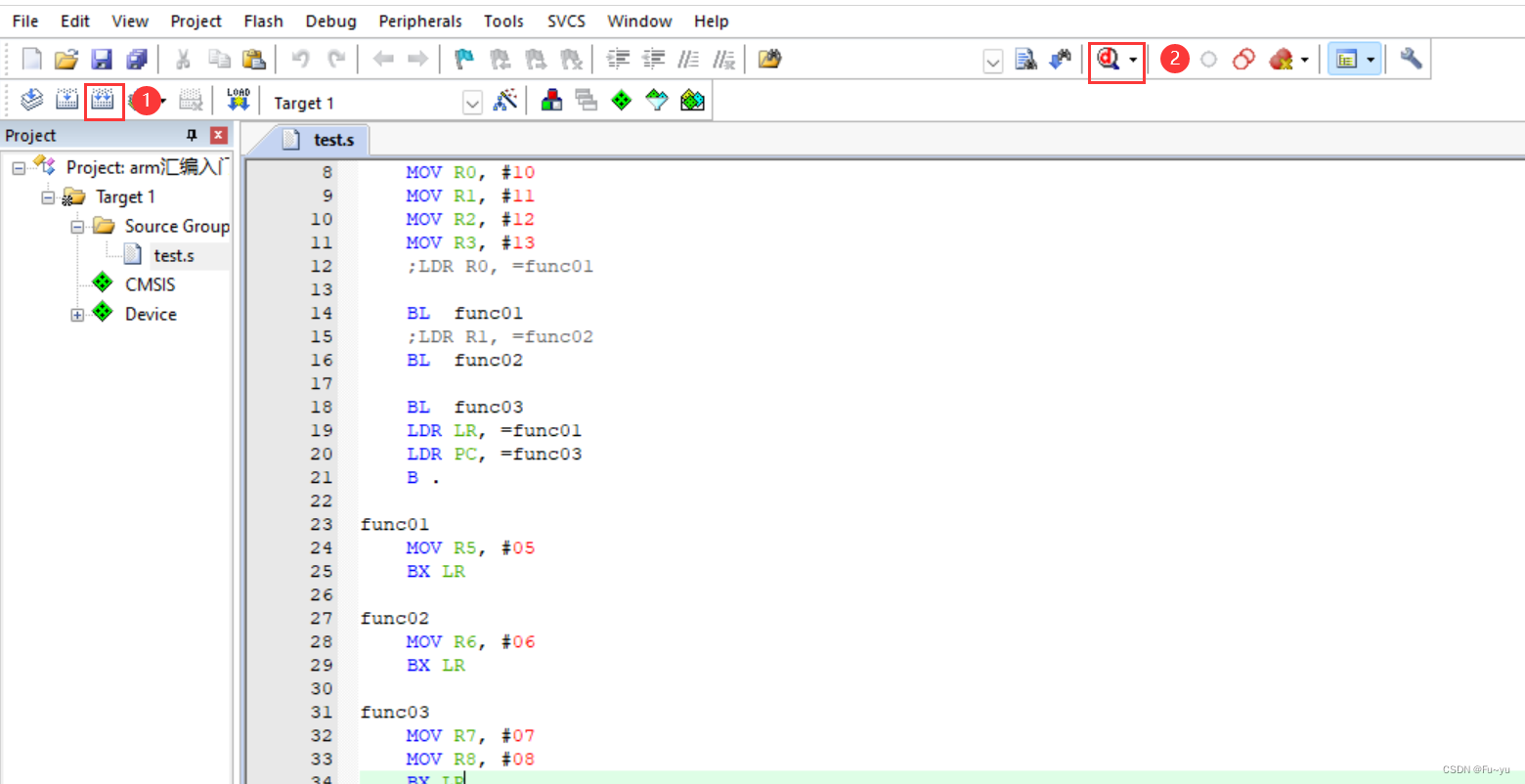Launch the Pack Installer
This screenshot has height=784, width=1525.
tap(692, 100)
